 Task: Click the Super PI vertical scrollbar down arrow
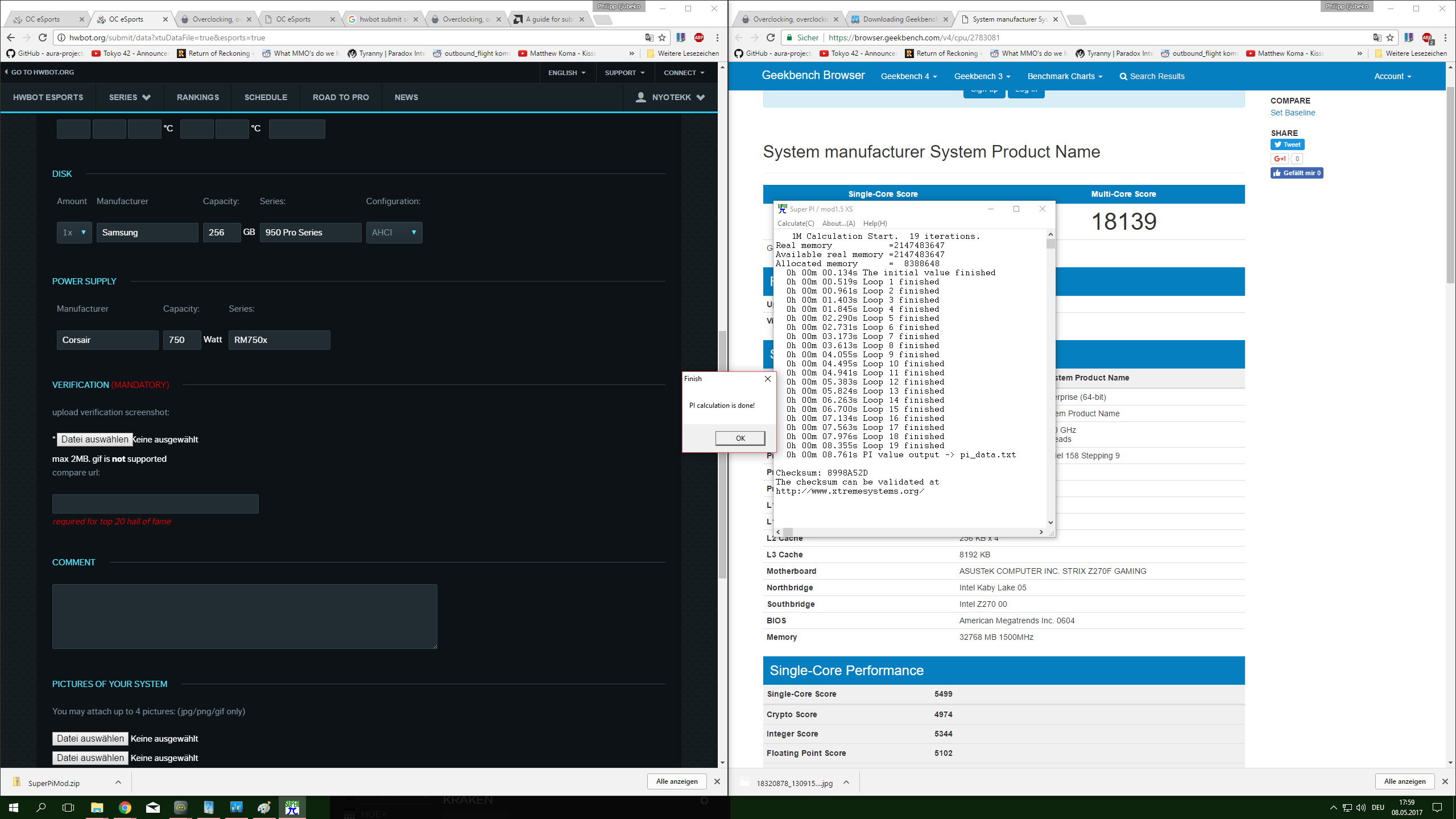pos(1050,523)
